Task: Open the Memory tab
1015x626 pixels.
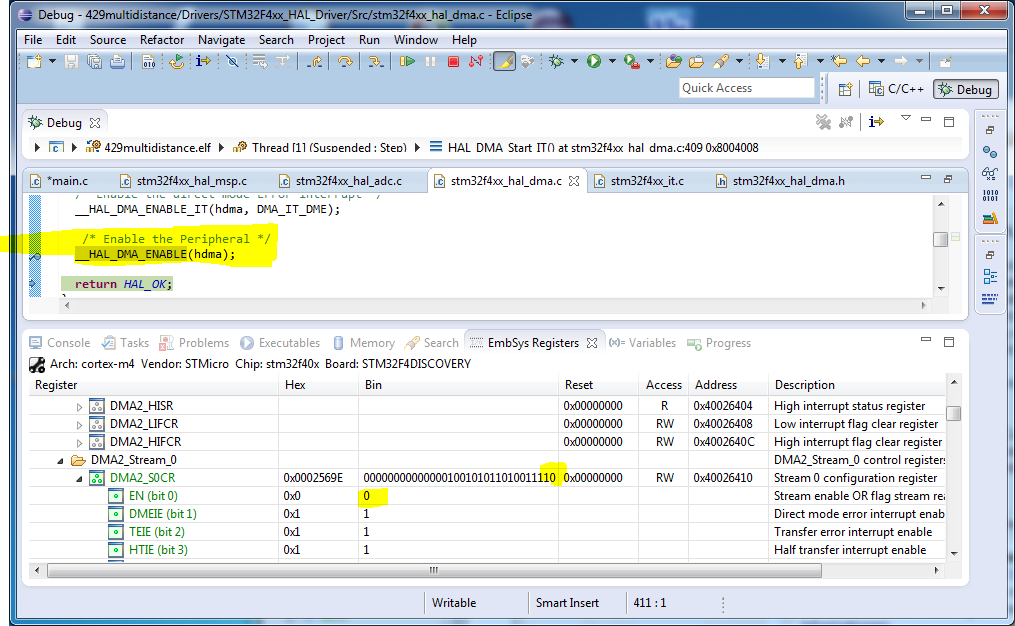Action: (x=364, y=342)
